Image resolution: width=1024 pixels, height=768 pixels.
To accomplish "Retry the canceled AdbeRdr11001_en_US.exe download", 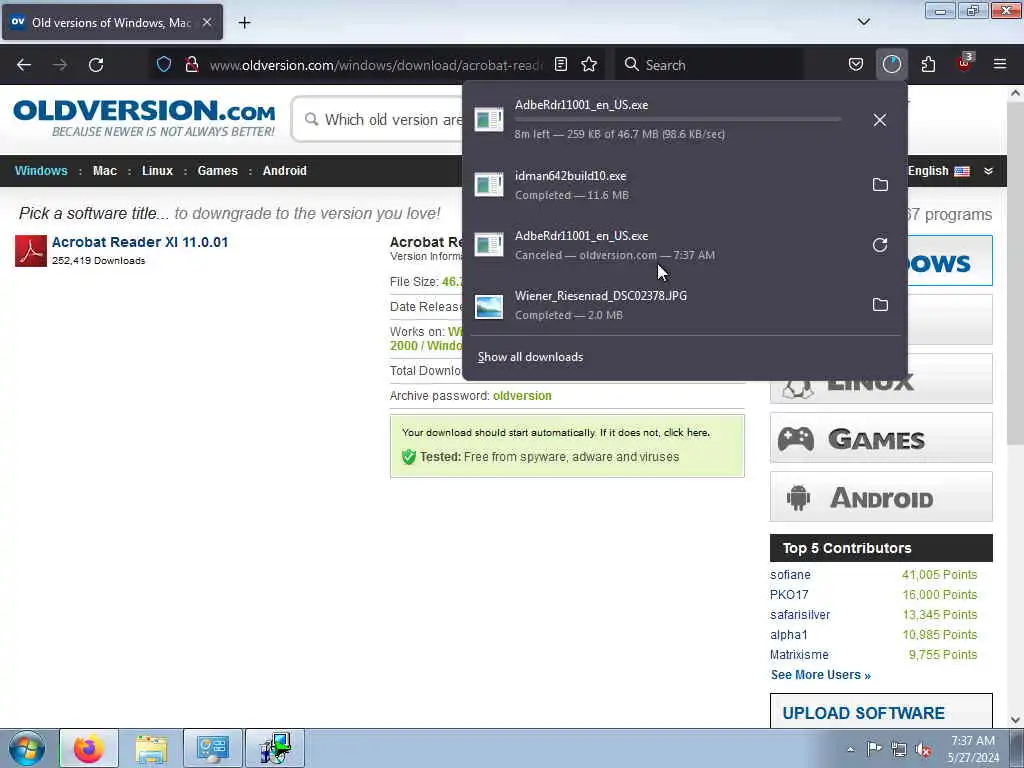I will pos(880,245).
